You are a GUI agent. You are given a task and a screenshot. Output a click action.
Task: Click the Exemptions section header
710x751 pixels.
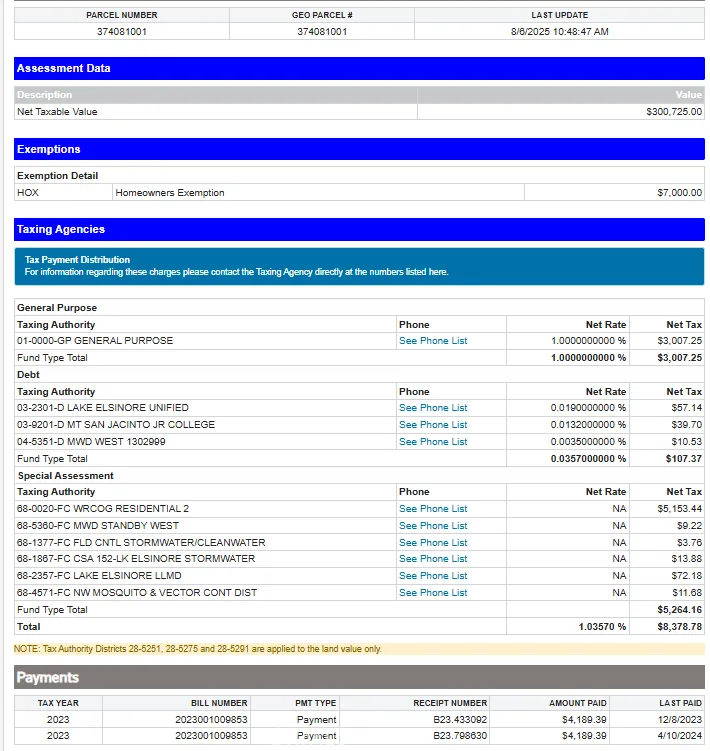pyautogui.click(x=359, y=149)
